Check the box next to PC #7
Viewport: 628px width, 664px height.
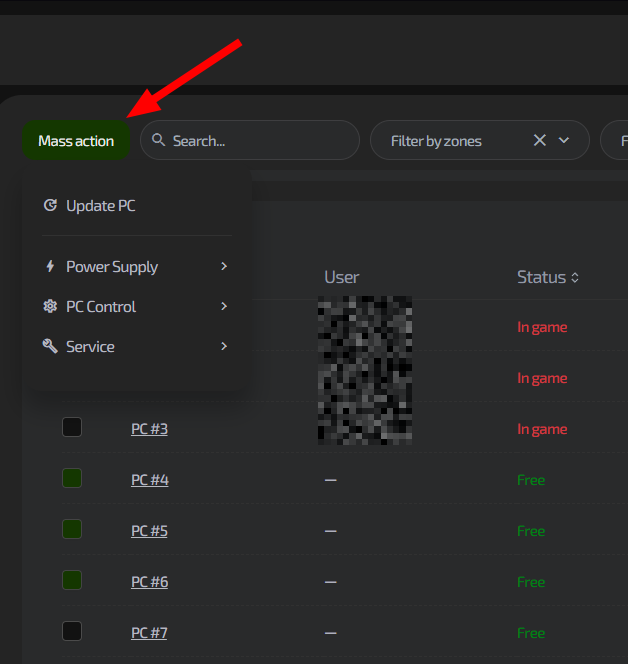click(x=72, y=632)
